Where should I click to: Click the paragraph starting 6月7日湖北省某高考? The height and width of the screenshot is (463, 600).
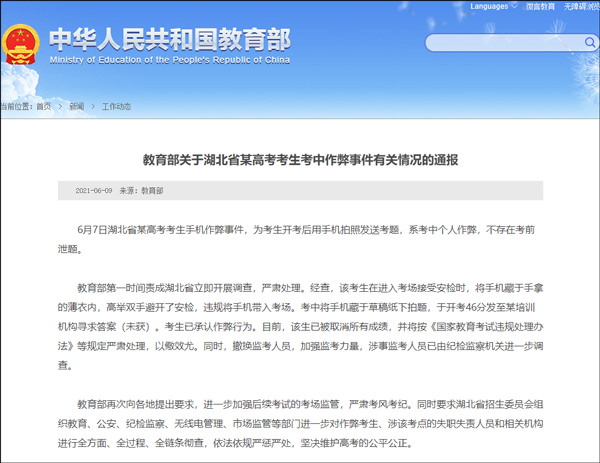point(300,239)
